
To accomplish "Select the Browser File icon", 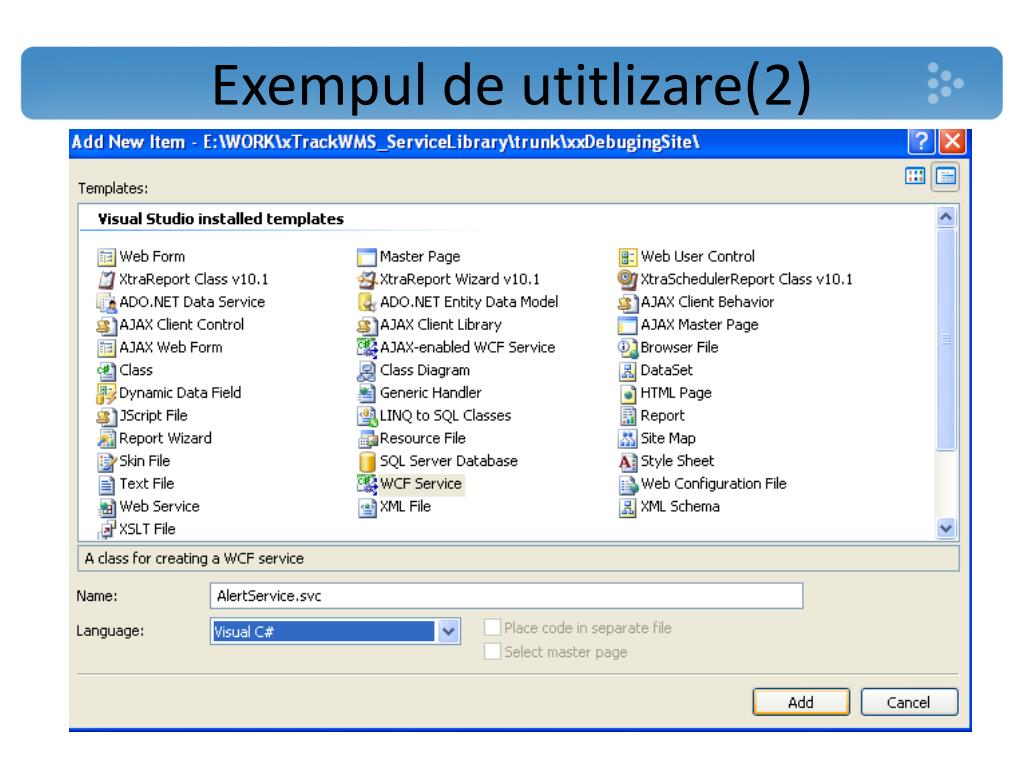I will click(x=628, y=348).
